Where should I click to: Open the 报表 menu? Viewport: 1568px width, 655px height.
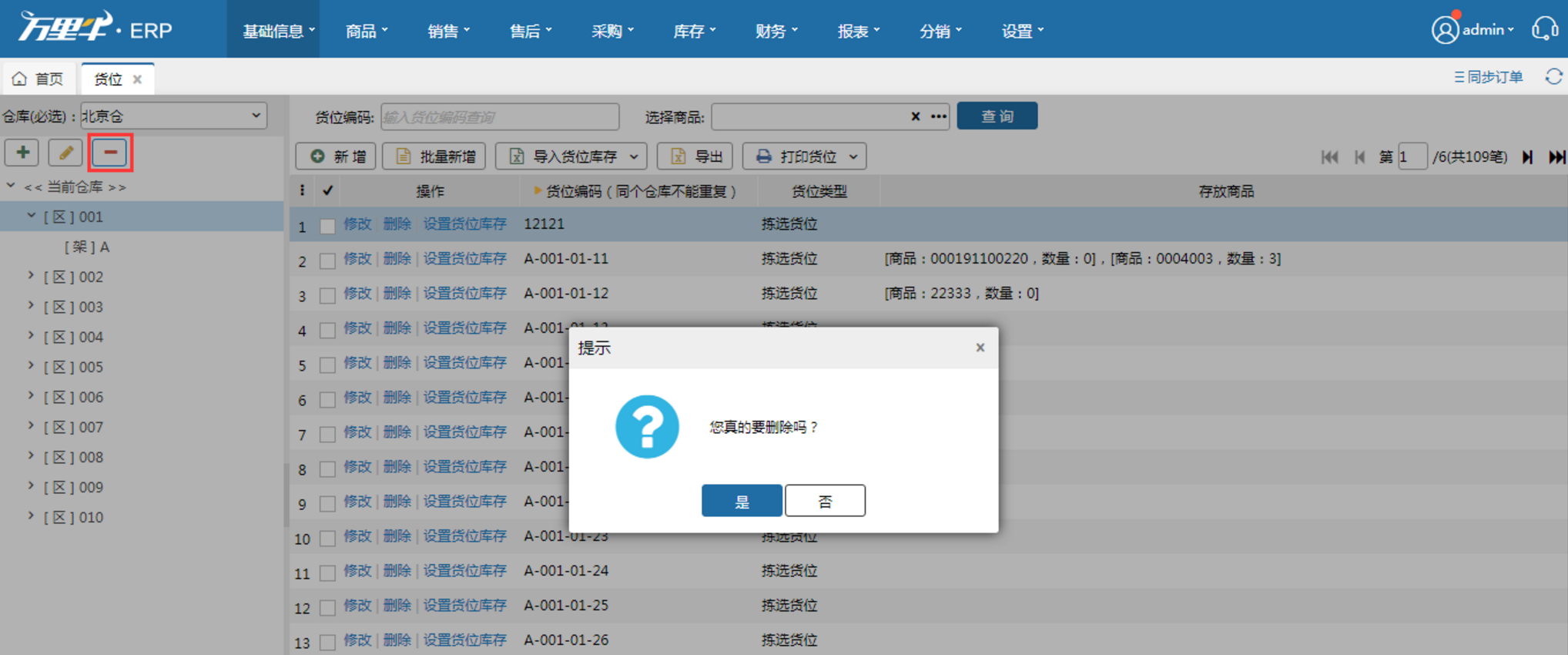click(858, 31)
